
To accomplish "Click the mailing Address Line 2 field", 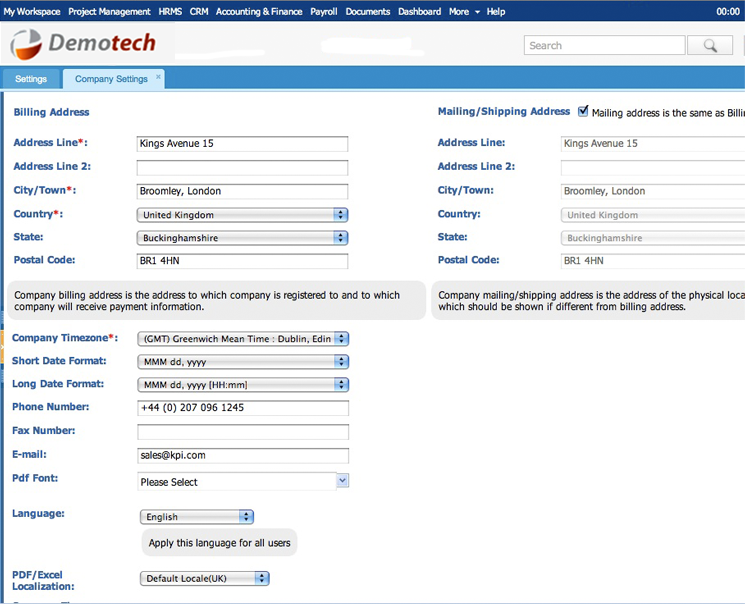I will [x=653, y=167].
